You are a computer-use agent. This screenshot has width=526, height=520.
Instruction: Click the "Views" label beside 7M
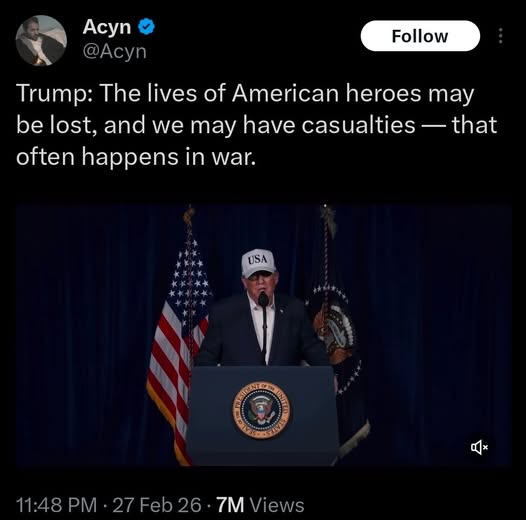coord(277,505)
